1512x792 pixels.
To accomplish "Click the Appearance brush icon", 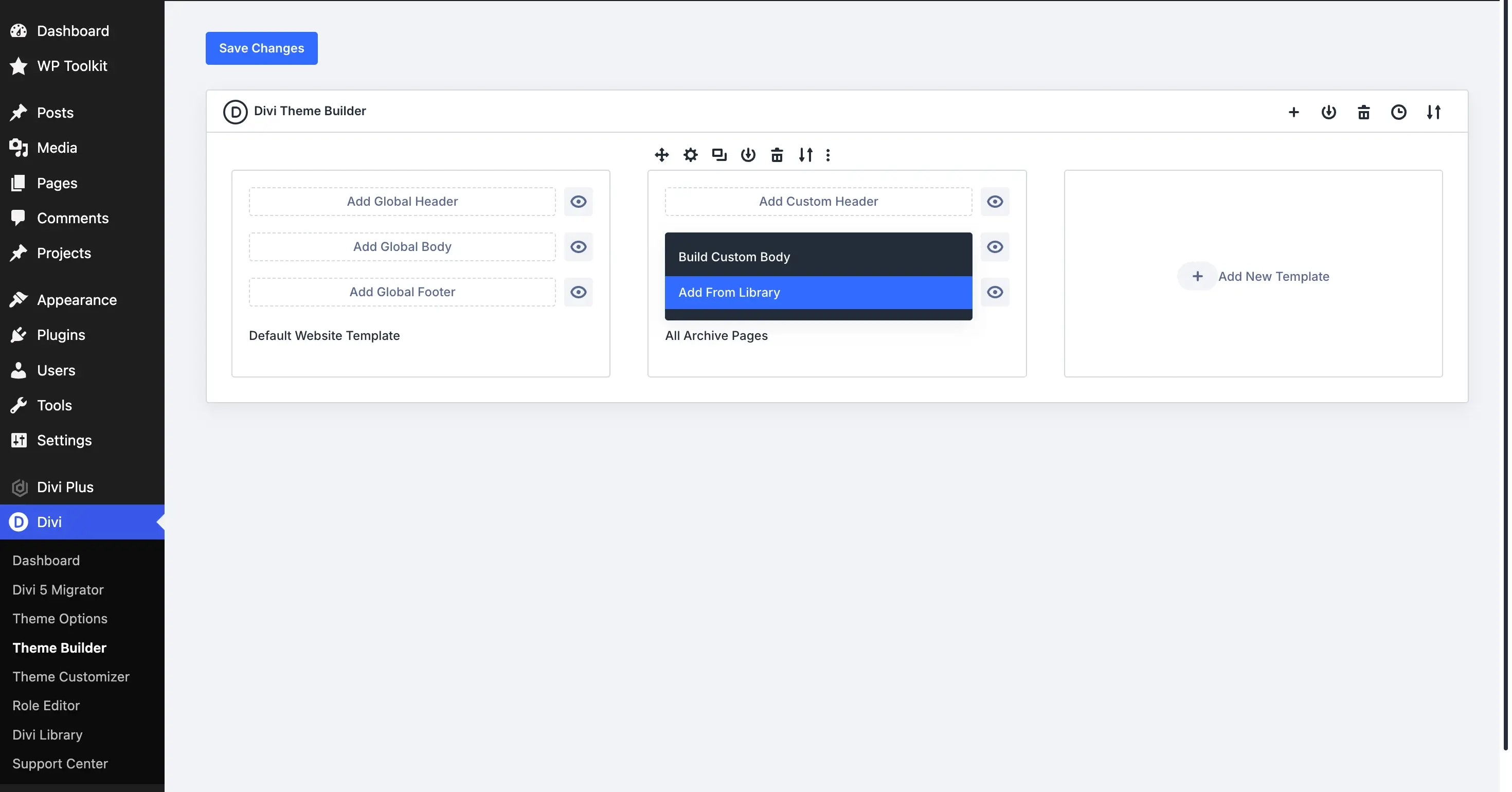I will (19, 299).
